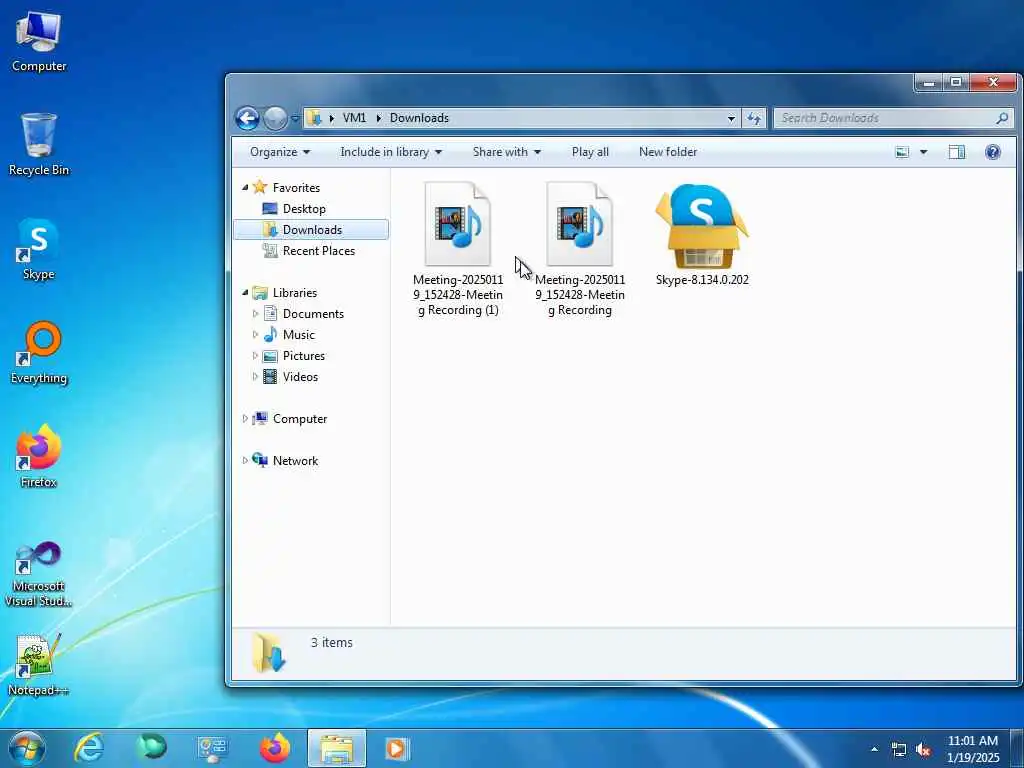Viewport: 1024px width, 768px height.
Task: Expand the Music library node
Action: click(255, 334)
